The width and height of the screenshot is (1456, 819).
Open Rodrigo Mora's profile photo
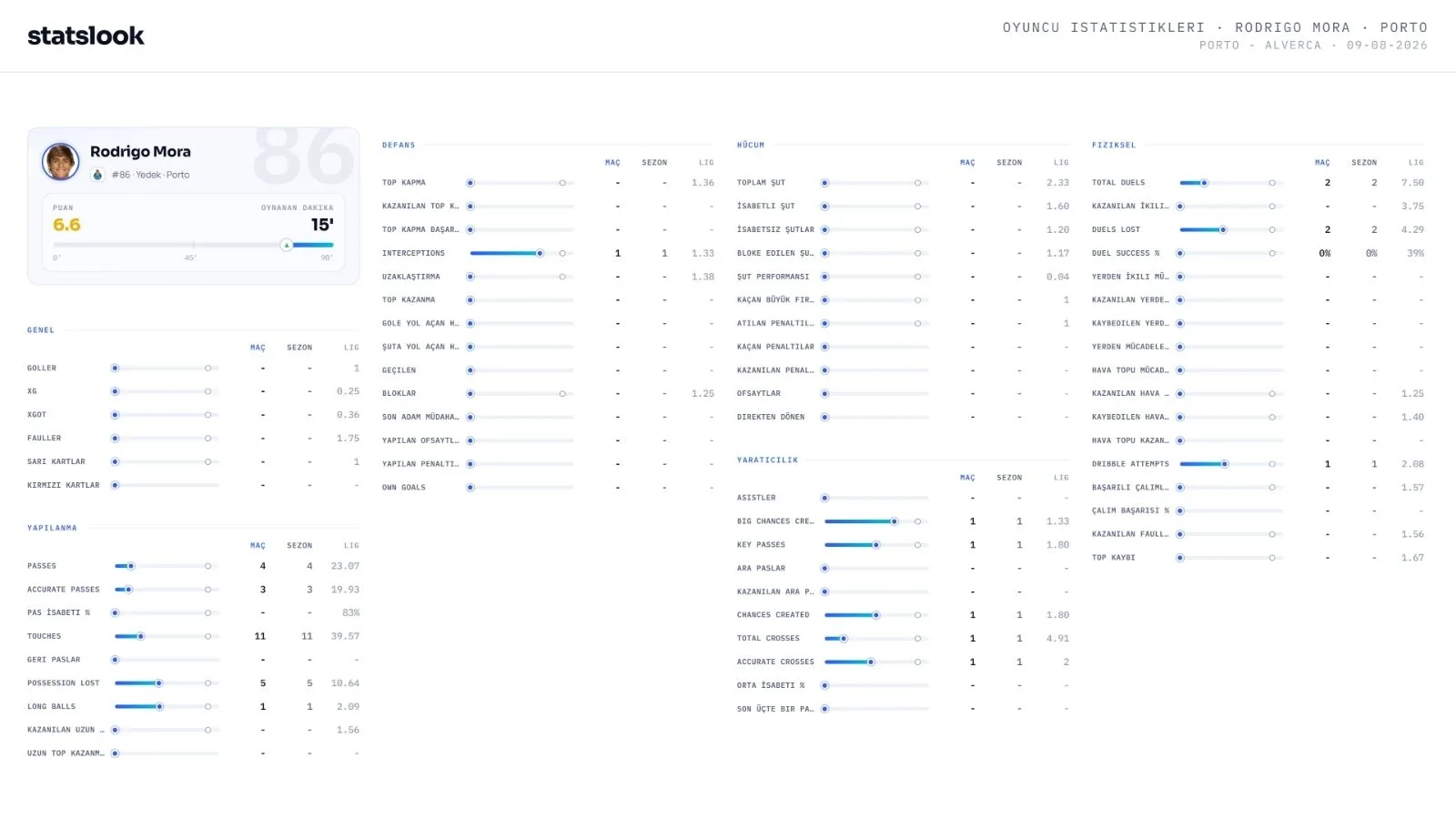click(x=61, y=162)
